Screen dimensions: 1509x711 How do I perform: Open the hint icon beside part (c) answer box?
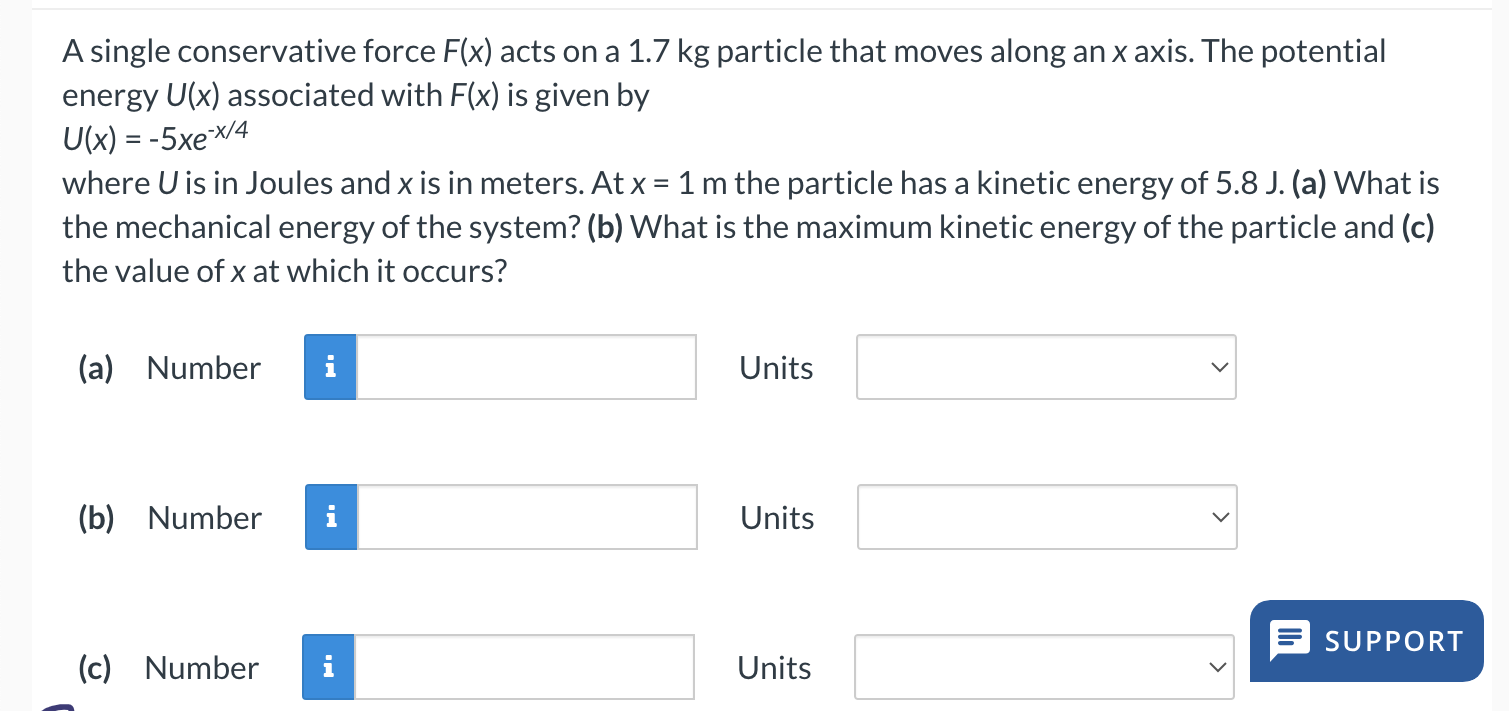pos(327,667)
